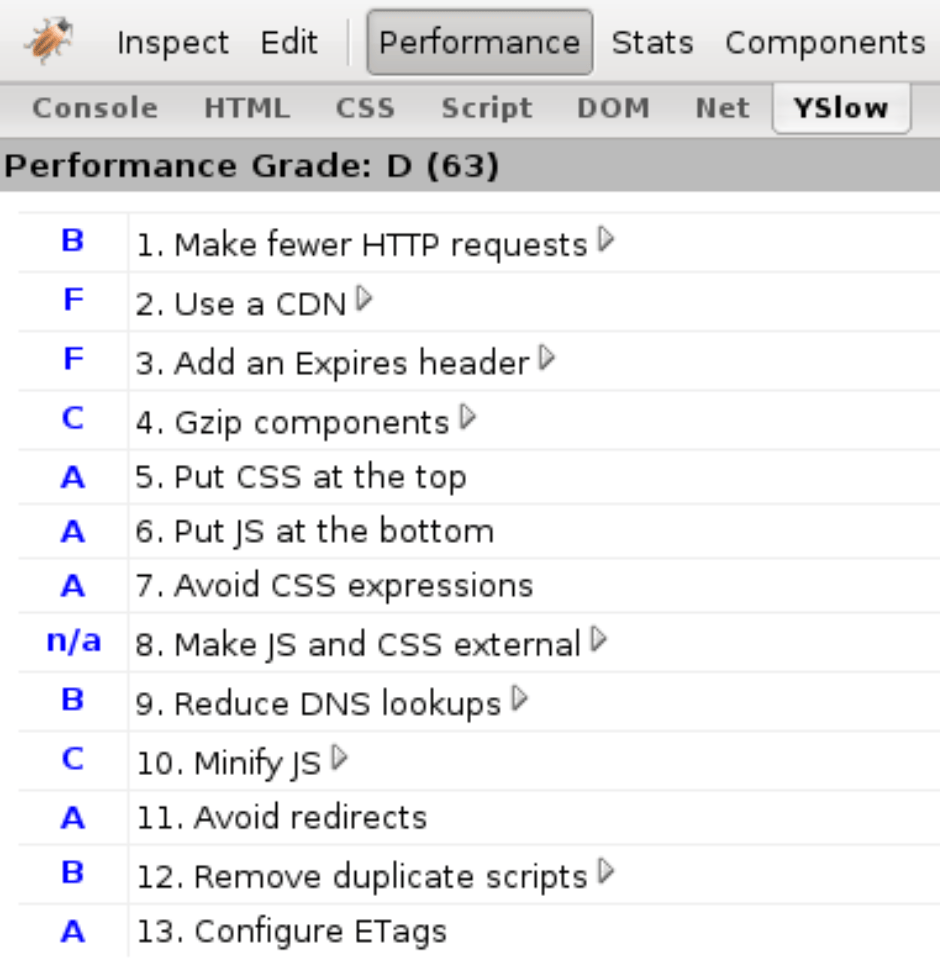Open the CSS tab
Image resolution: width=940 pixels, height=958 pixels.
click(365, 108)
